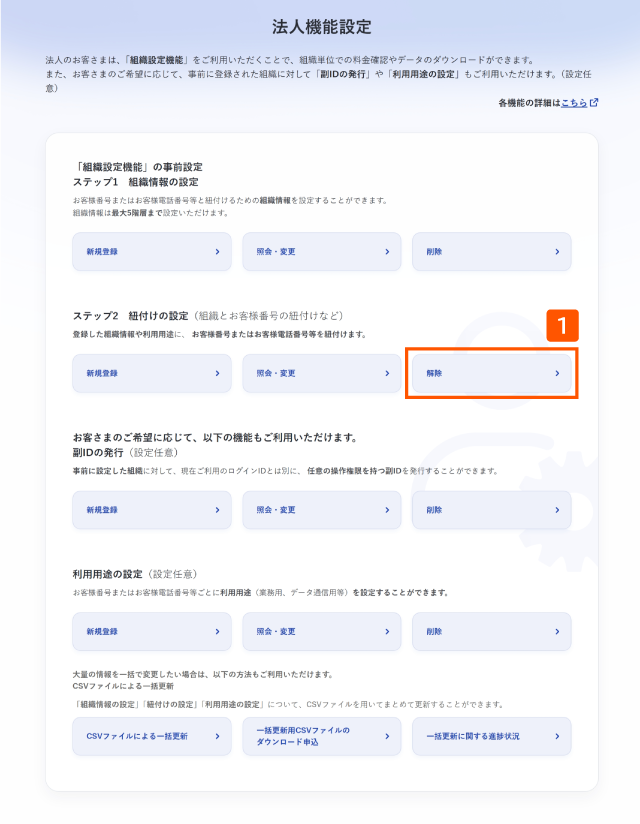
Task: Open CSVファイルによる一括更新 button
Action: (x=152, y=736)
